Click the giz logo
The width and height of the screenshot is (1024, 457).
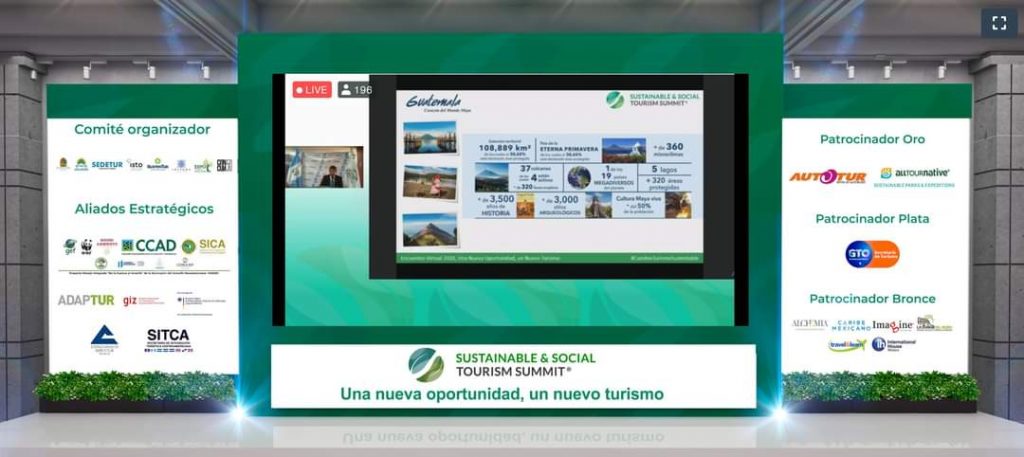130,300
